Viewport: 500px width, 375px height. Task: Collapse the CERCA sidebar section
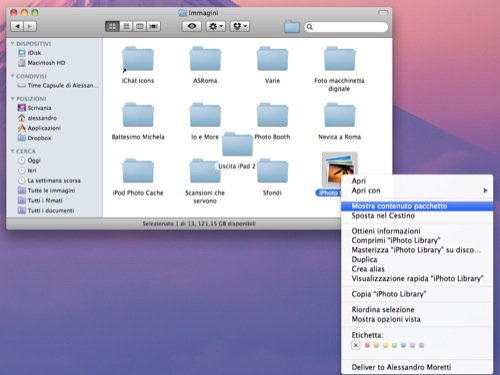pos(13,151)
